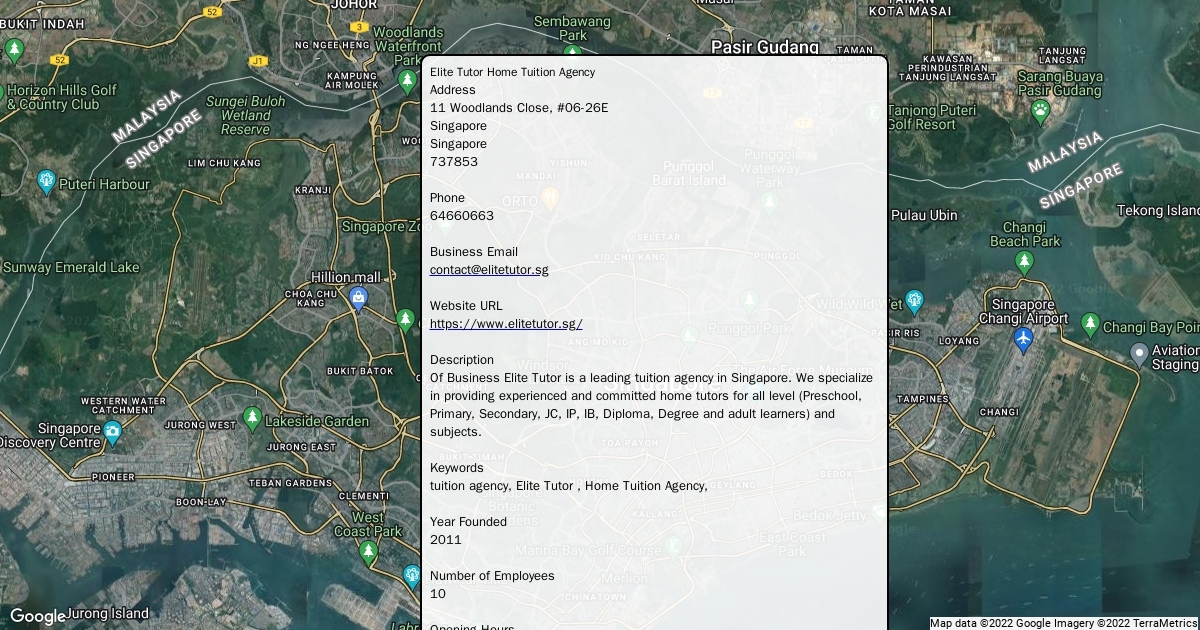
Task: Open the Changi Bay Point marker
Action: pos(1091,325)
